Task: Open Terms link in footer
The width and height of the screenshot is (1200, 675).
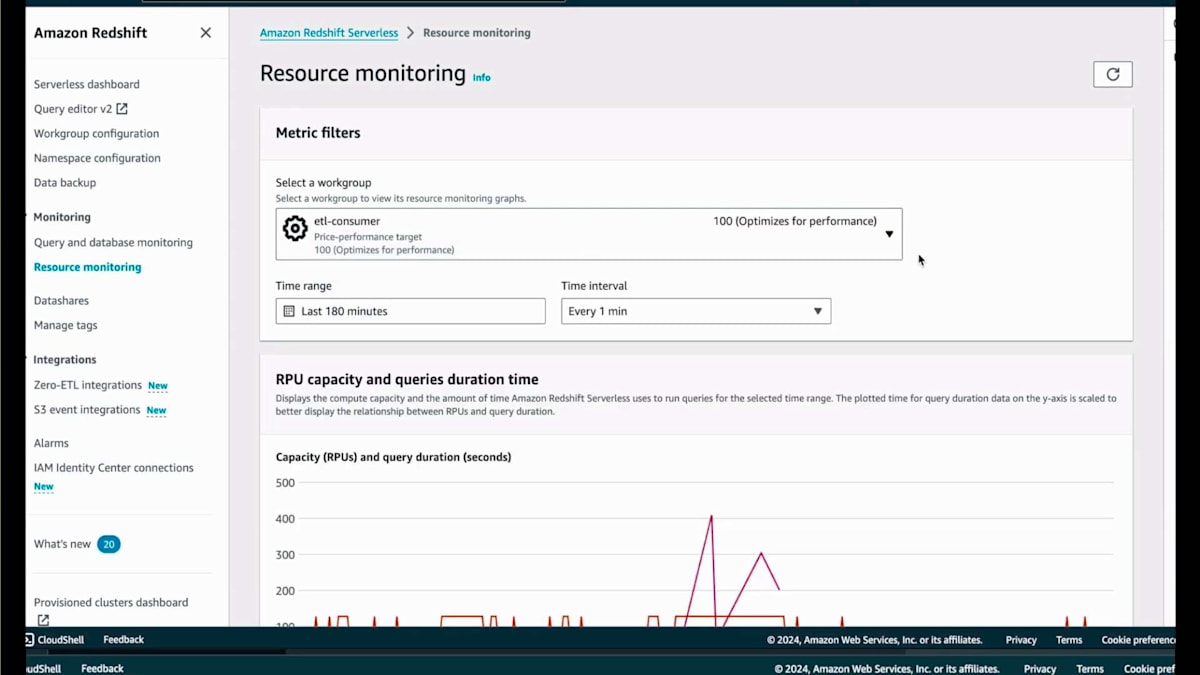Action: [1069, 640]
